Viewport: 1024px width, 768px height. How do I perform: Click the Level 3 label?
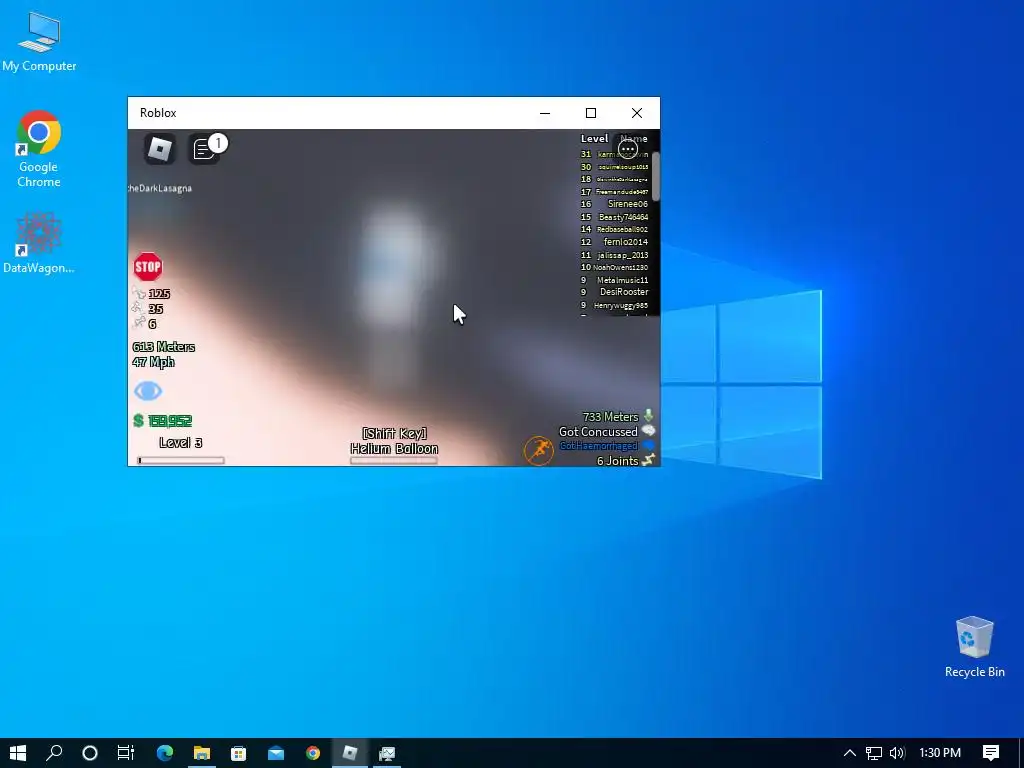(x=181, y=443)
